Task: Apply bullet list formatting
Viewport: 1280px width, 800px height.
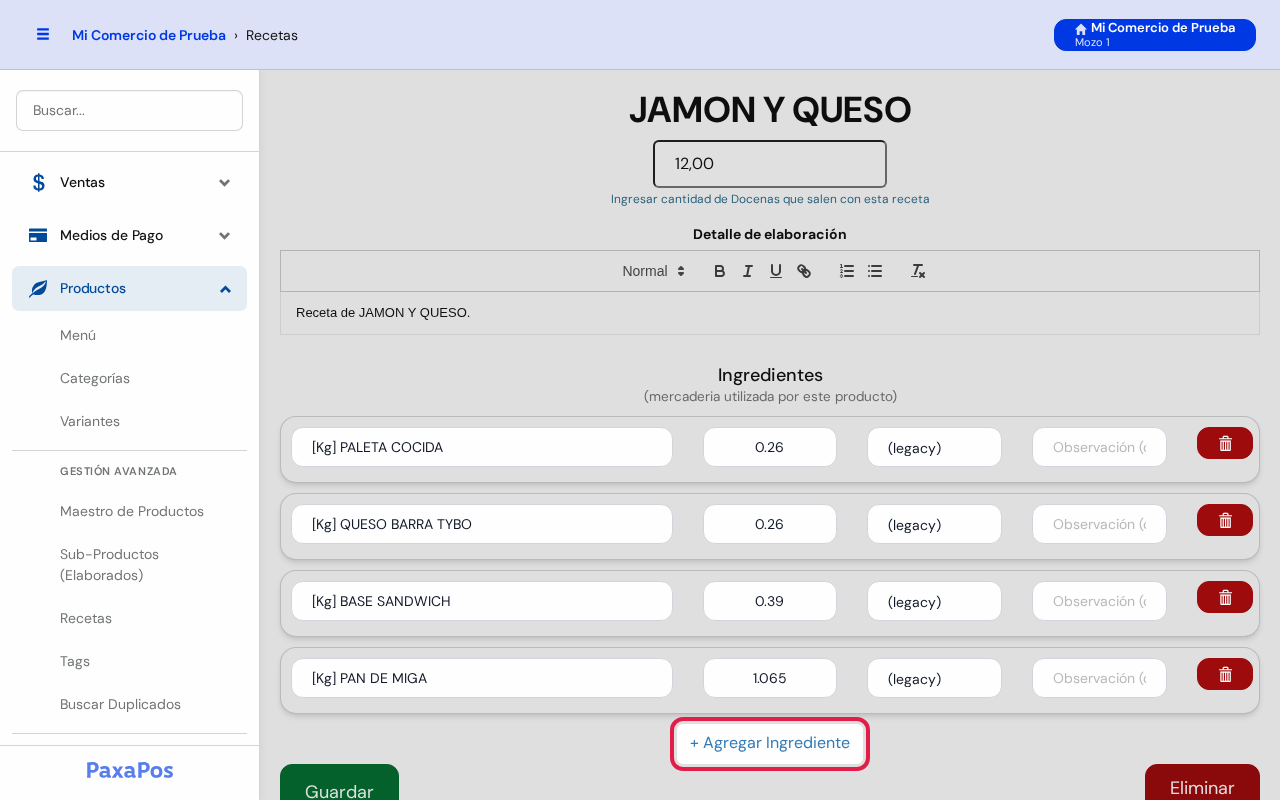Action: 875,271
